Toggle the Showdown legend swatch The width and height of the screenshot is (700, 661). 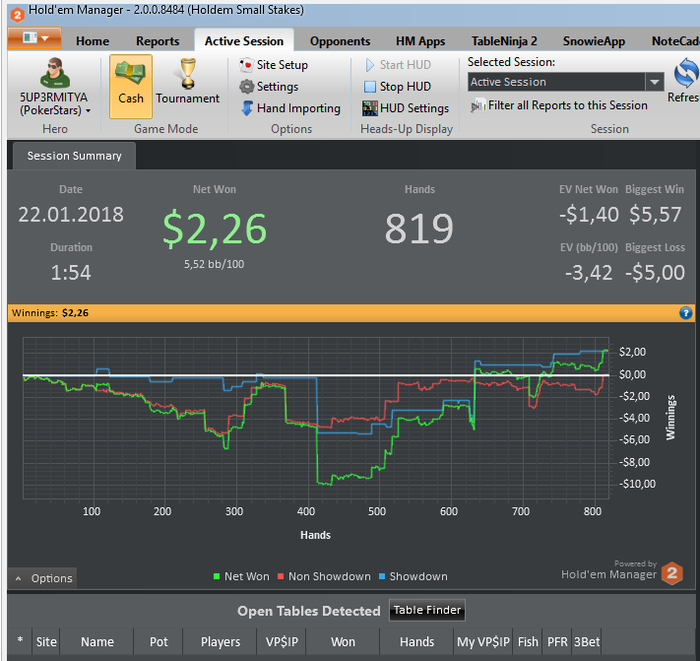click(x=382, y=576)
